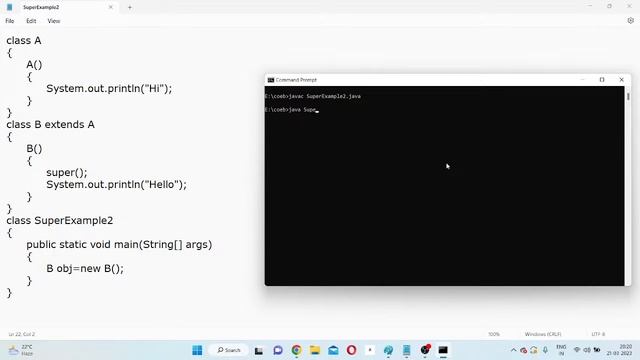Open File Explorer from taskbar
The image size is (640, 360).
[x=315, y=350]
